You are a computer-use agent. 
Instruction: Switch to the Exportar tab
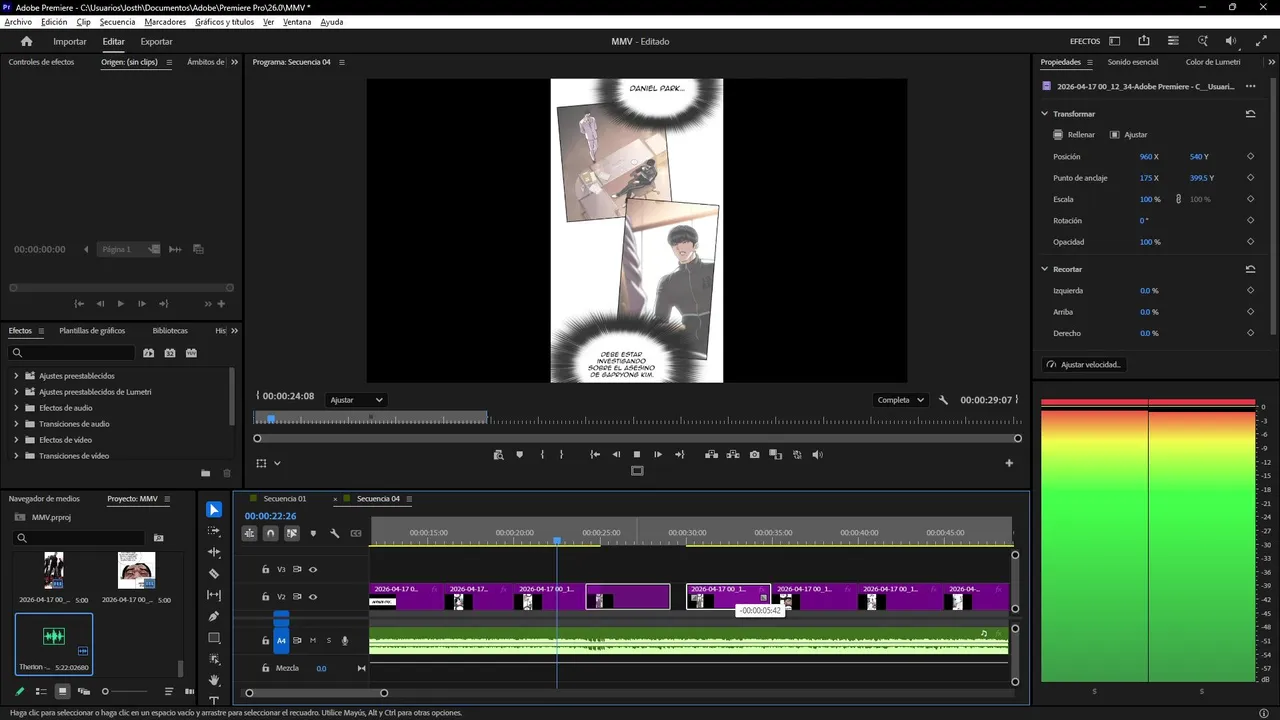(x=156, y=42)
